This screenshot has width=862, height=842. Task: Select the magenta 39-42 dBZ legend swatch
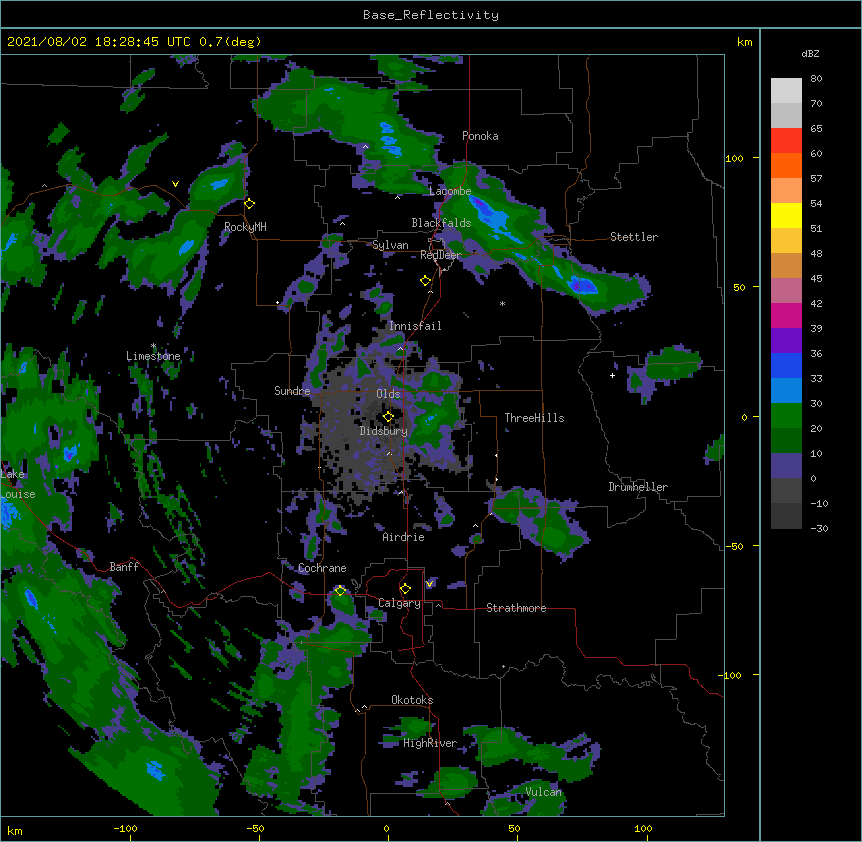[786, 316]
